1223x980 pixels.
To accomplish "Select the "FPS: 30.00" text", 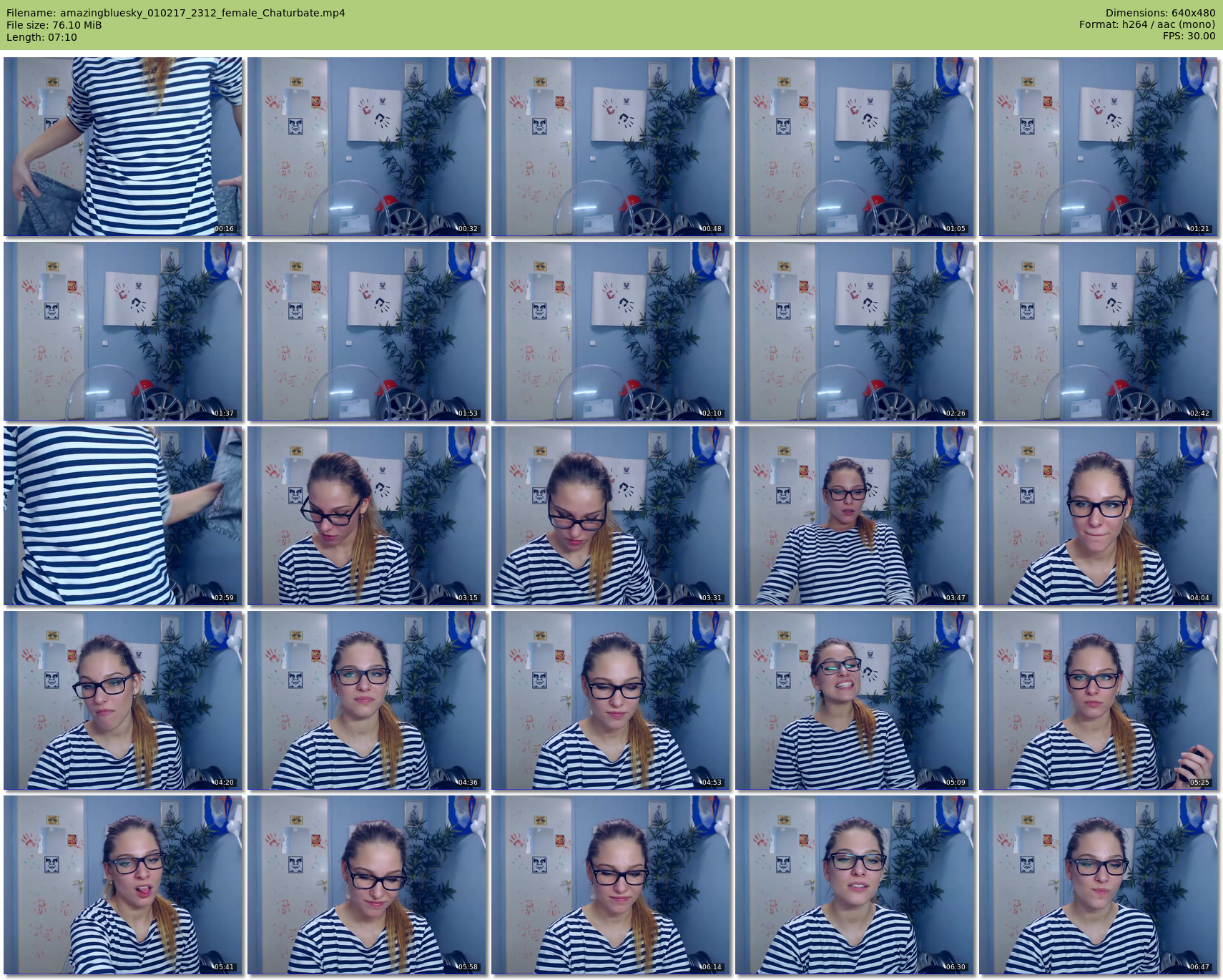I will coord(1189,36).
